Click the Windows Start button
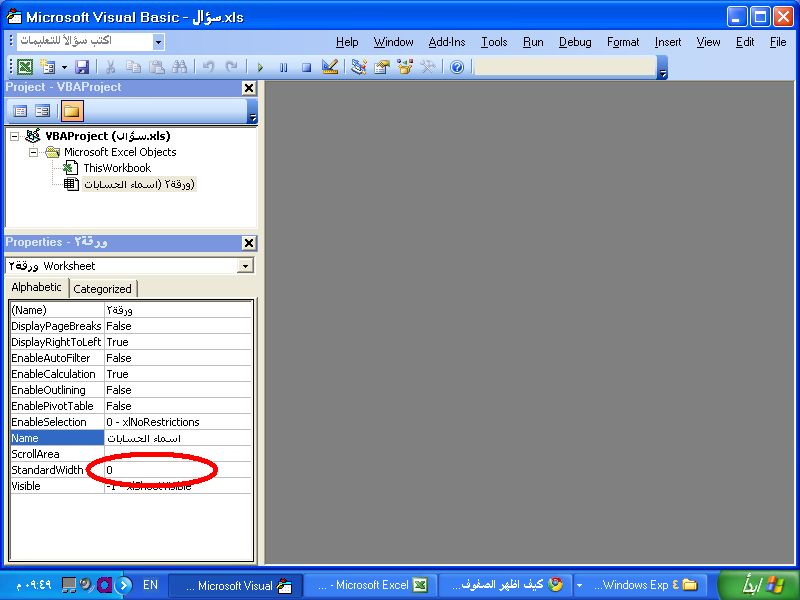800x600 pixels. pos(759,585)
